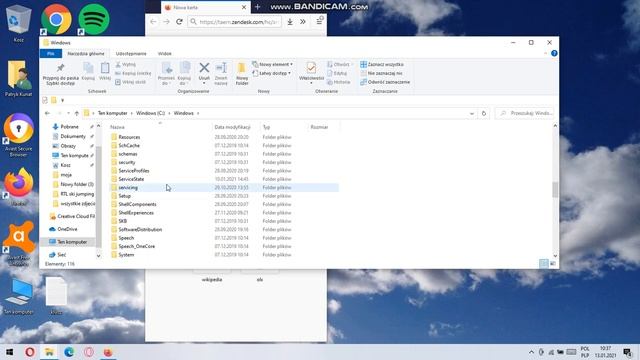The height and width of the screenshot is (360, 640).
Task: Select Sieć in the navigation pane
Action: (61, 255)
